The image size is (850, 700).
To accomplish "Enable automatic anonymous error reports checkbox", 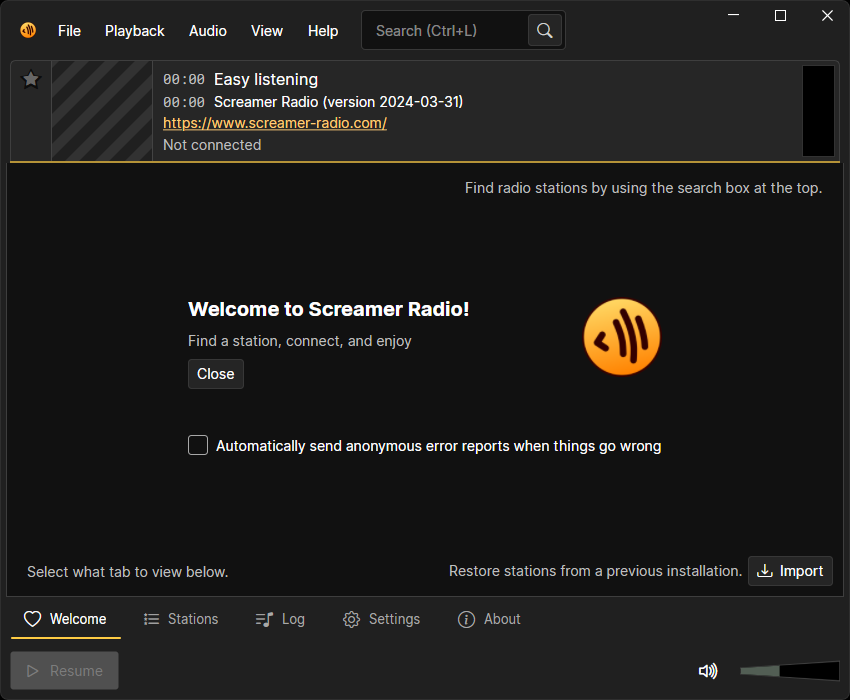I will [x=198, y=445].
